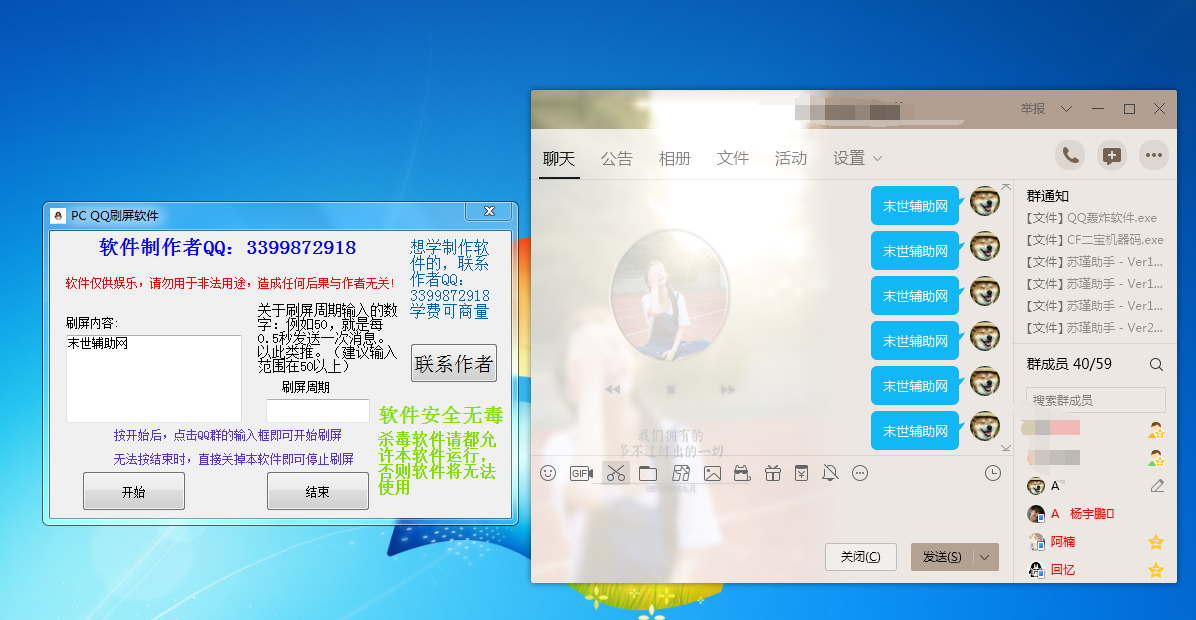The image size is (1196, 620).
Task: Click the music player previous track button
Action: [612, 390]
